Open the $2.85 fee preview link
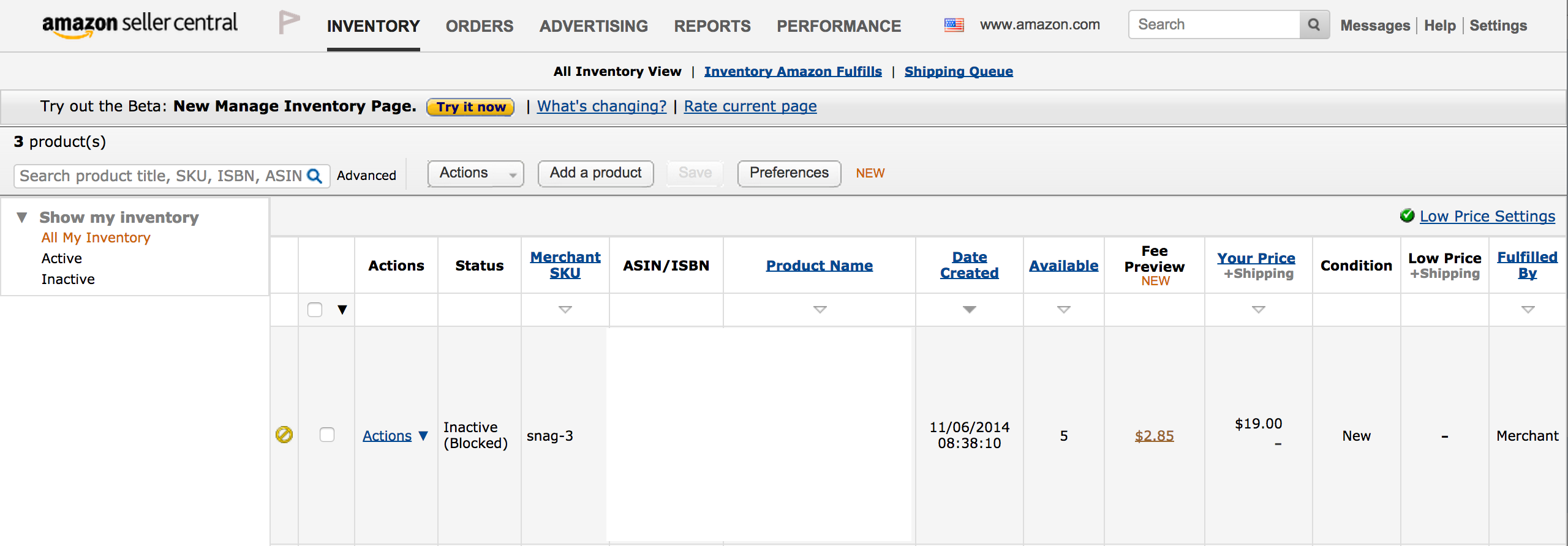The height and width of the screenshot is (546, 1568). click(1155, 436)
